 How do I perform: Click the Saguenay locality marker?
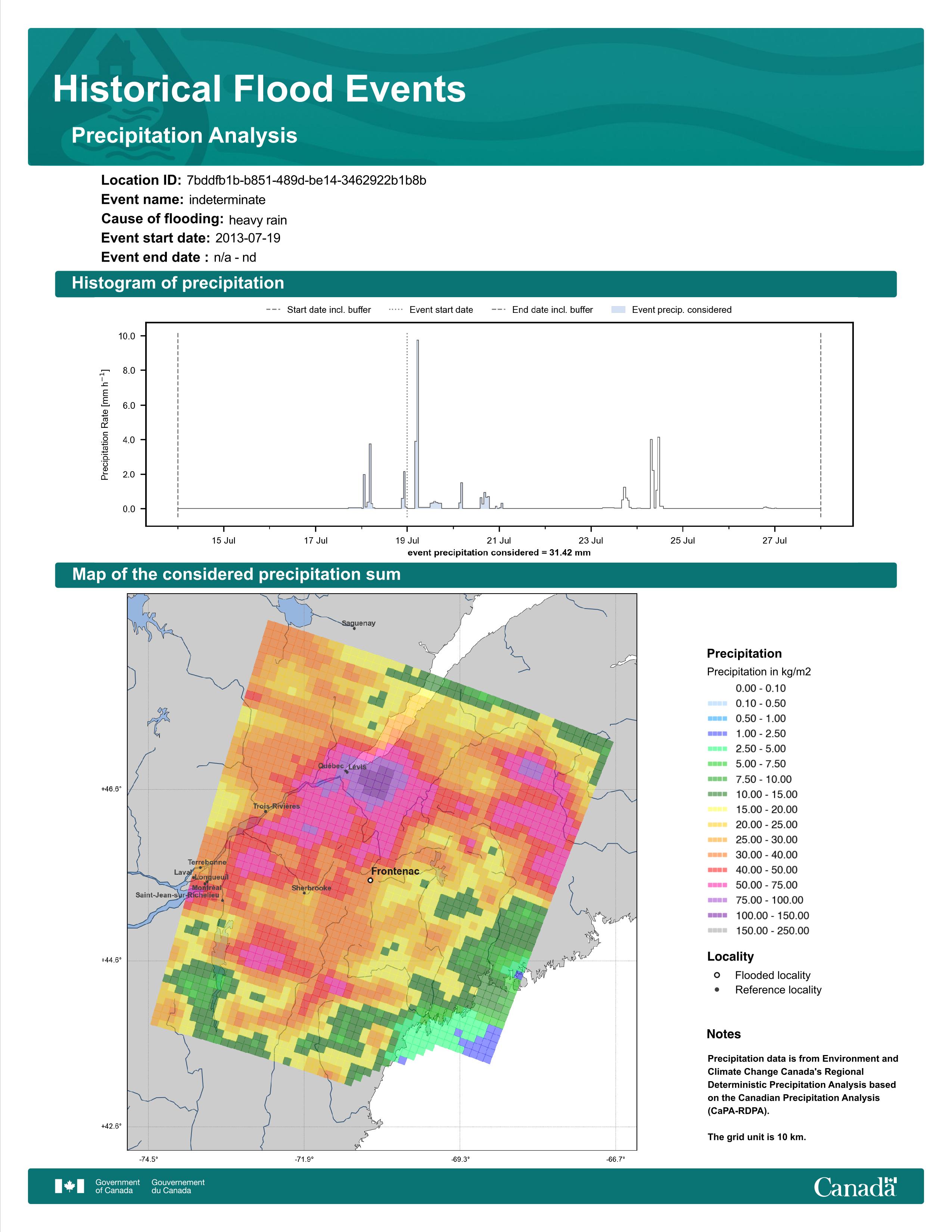coord(354,628)
